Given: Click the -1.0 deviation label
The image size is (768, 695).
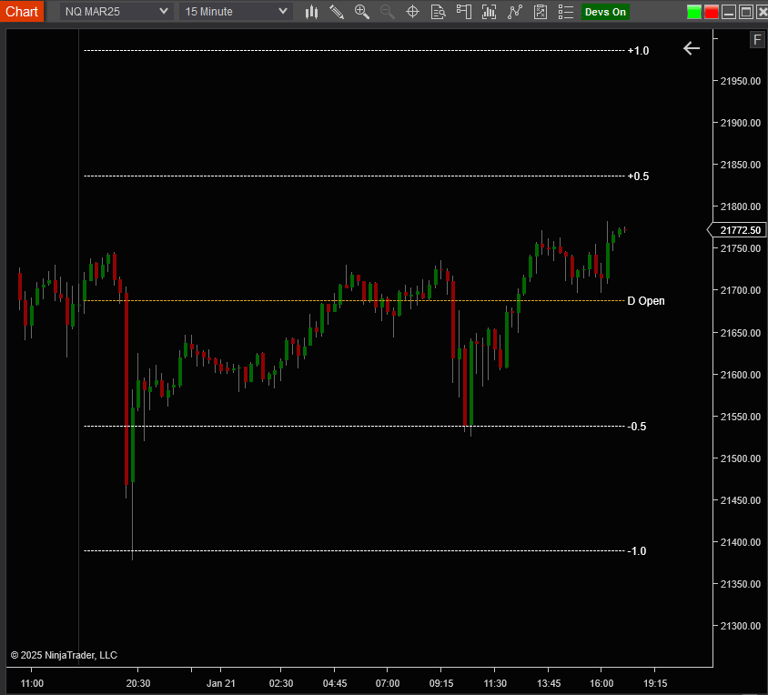Looking at the screenshot, I should pyautogui.click(x=637, y=551).
